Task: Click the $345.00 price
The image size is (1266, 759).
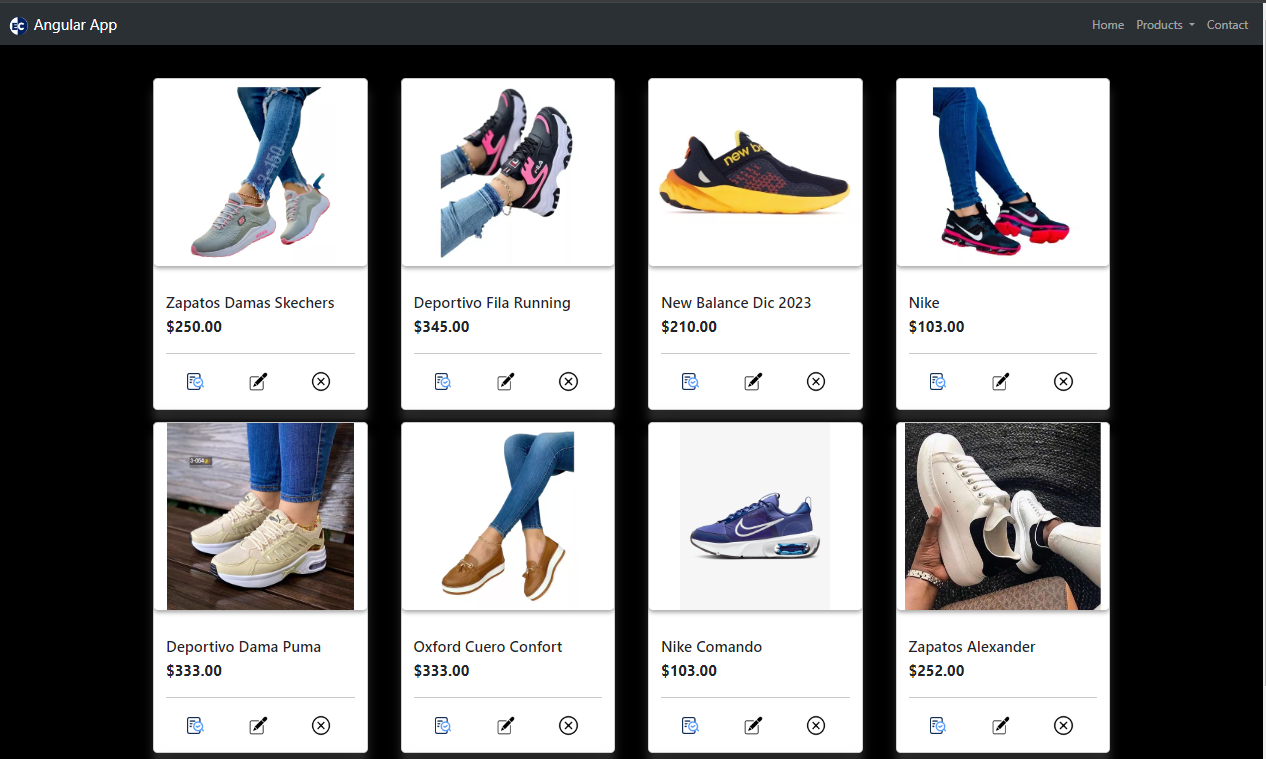Action: pos(442,327)
